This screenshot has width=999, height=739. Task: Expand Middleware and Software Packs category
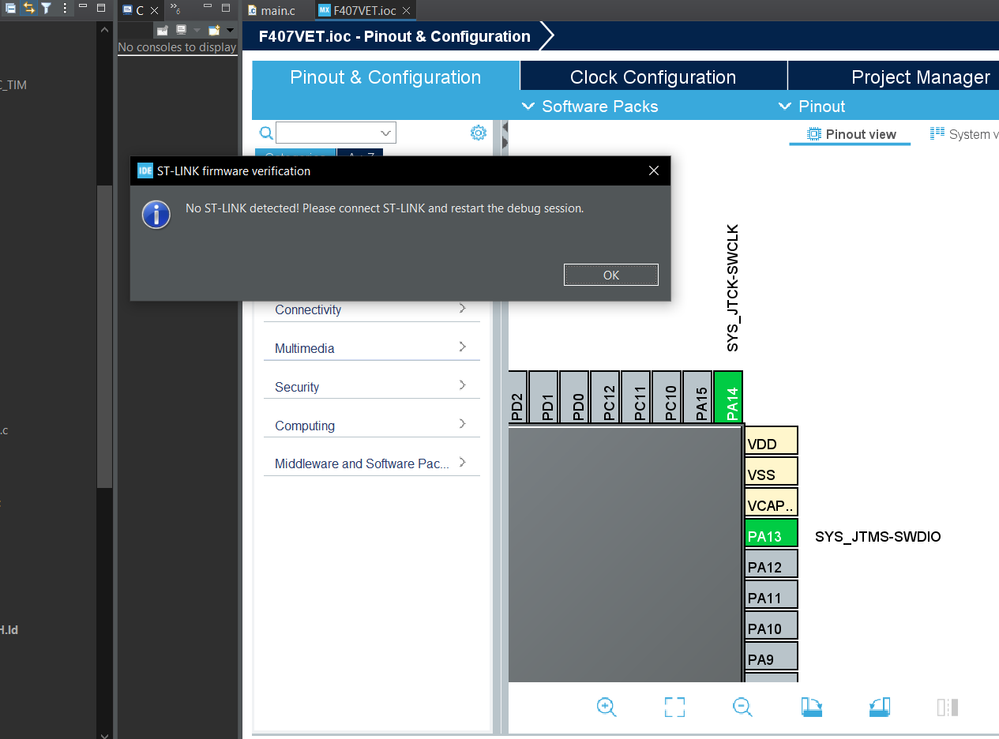coord(371,463)
